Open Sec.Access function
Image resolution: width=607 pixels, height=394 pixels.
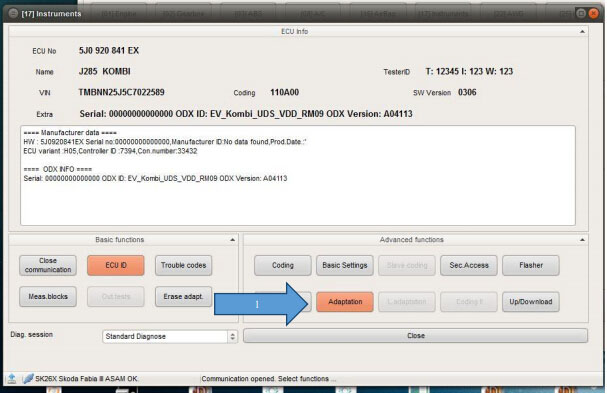[469, 265]
